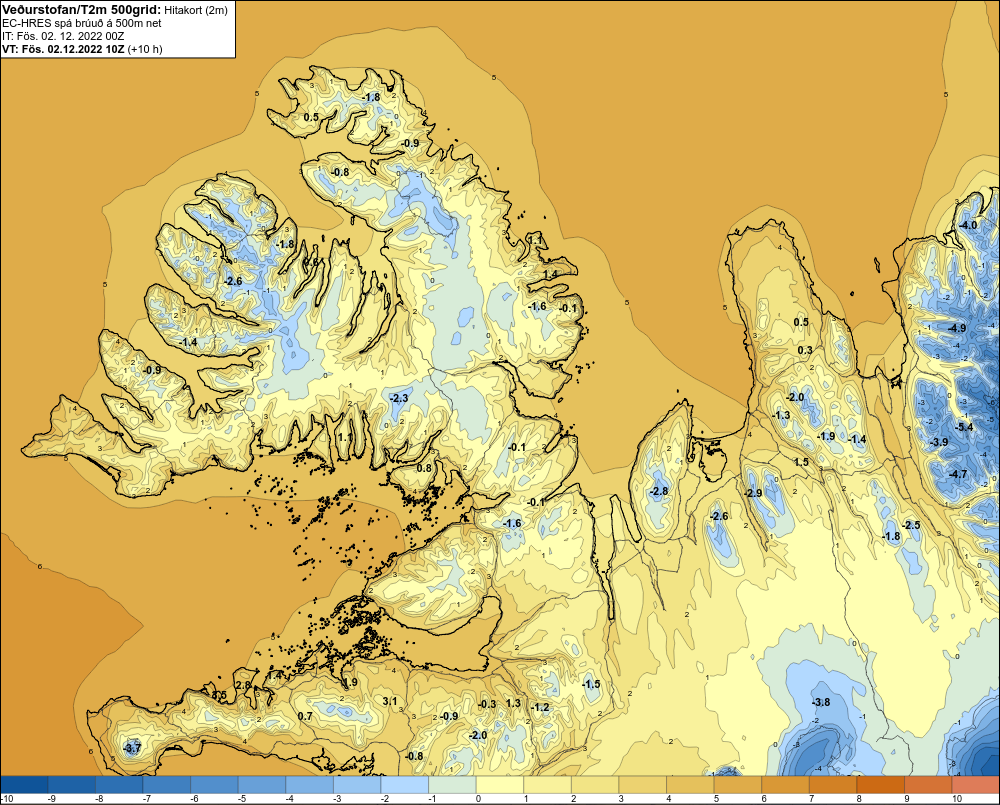1000x805 pixels.
Task: Click the 0.8 temperature value
Action: tap(423, 468)
